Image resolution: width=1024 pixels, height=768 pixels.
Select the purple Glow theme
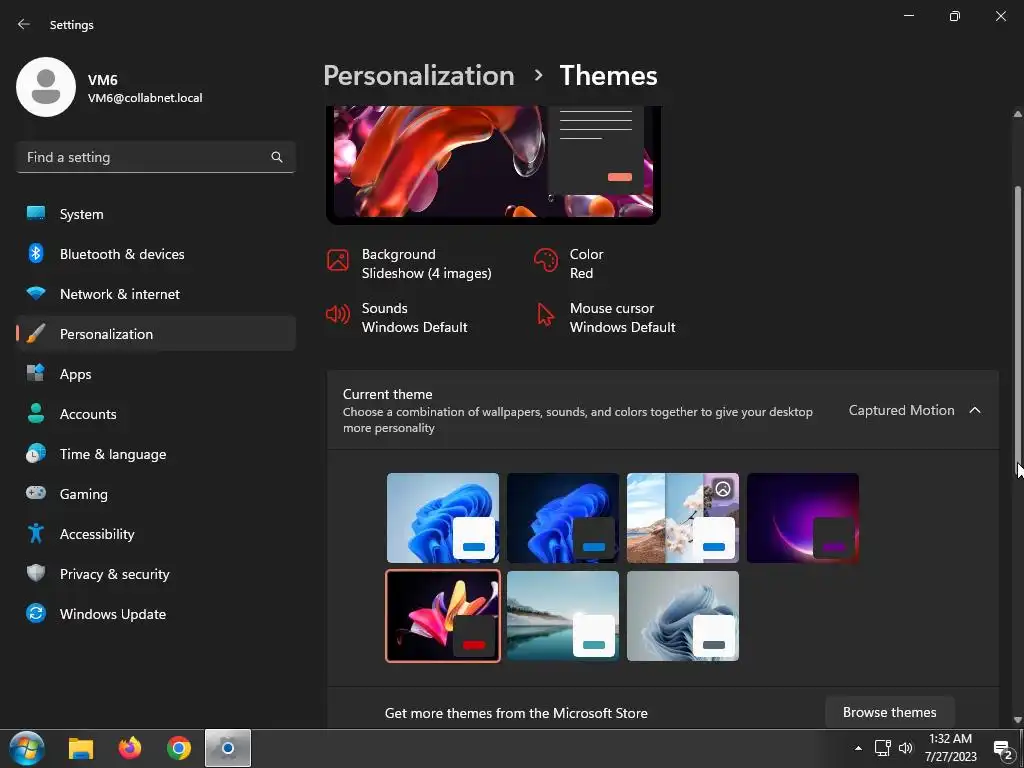(x=803, y=518)
